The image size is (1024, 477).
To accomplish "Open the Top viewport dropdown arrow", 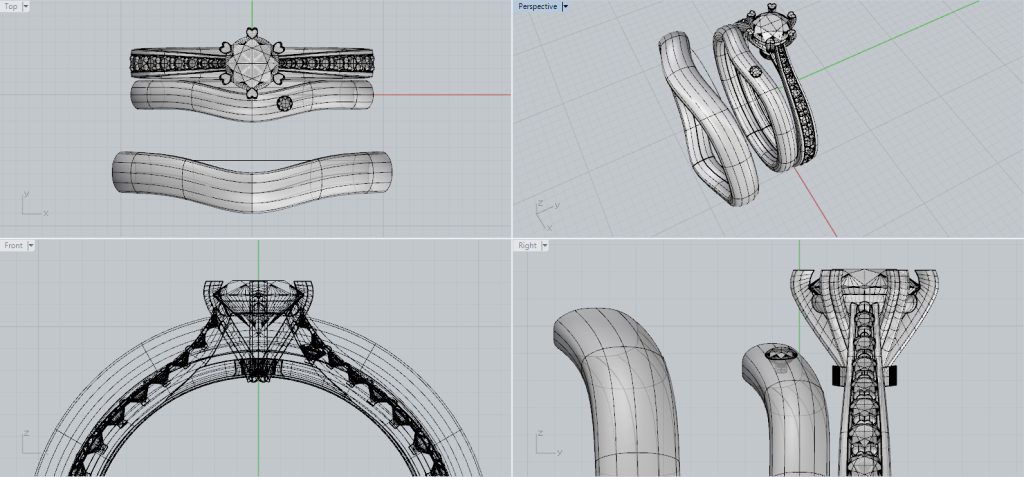I will (26, 7).
